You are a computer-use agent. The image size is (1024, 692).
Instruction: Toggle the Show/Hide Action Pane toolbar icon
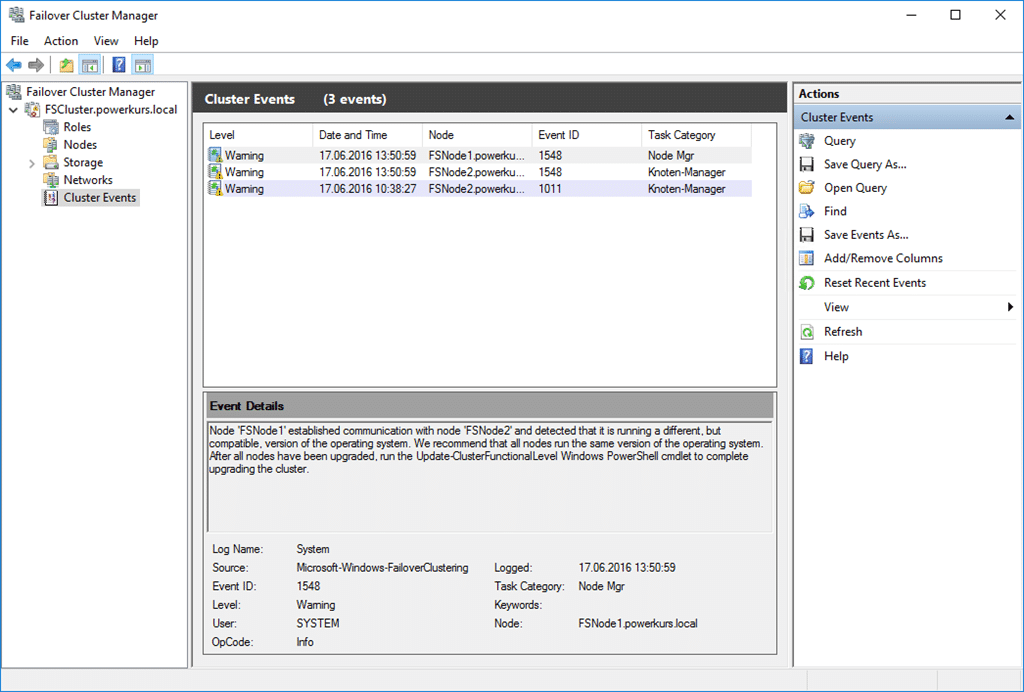[x=142, y=65]
